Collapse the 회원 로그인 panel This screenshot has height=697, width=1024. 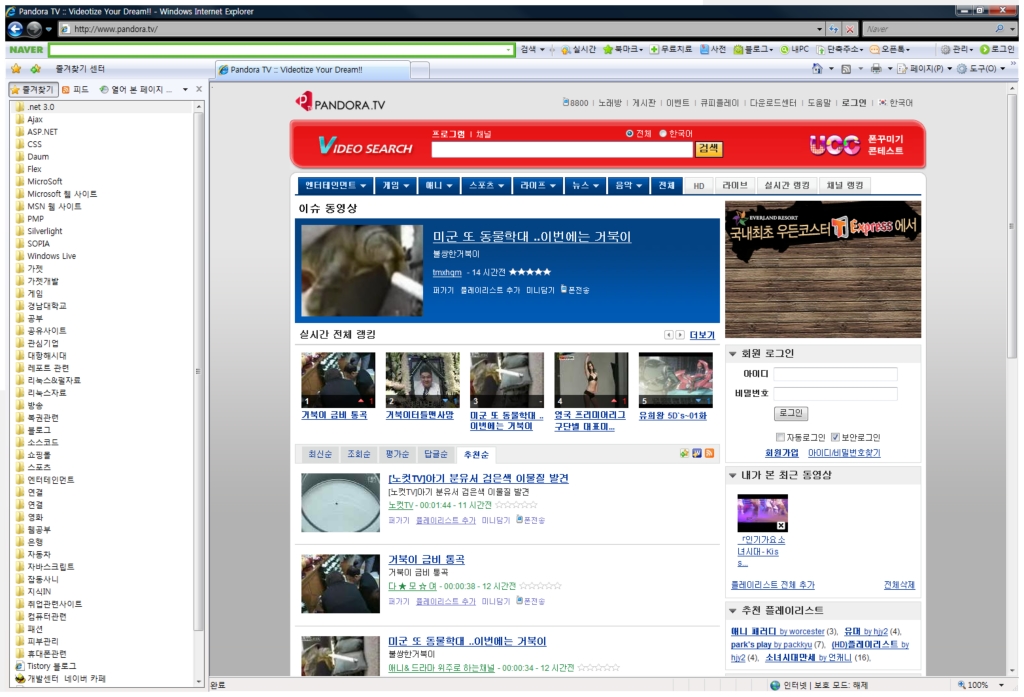tap(733, 353)
